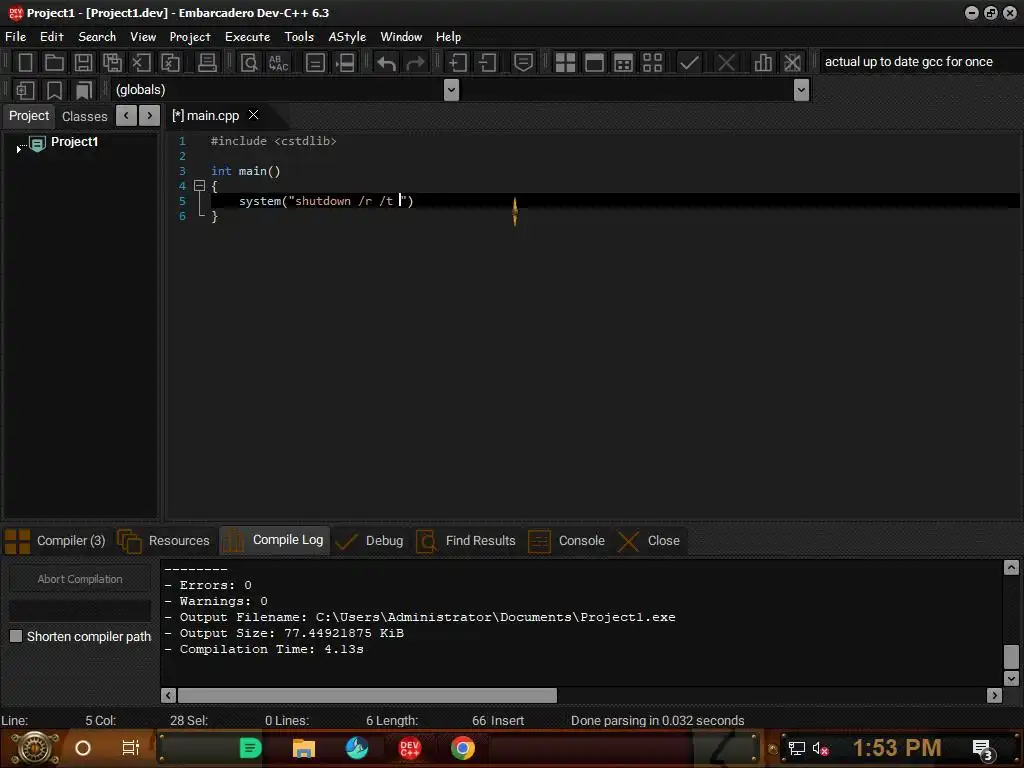The height and width of the screenshot is (768, 1024).
Task: Click the Open project folder icon
Action: pos(54,63)
